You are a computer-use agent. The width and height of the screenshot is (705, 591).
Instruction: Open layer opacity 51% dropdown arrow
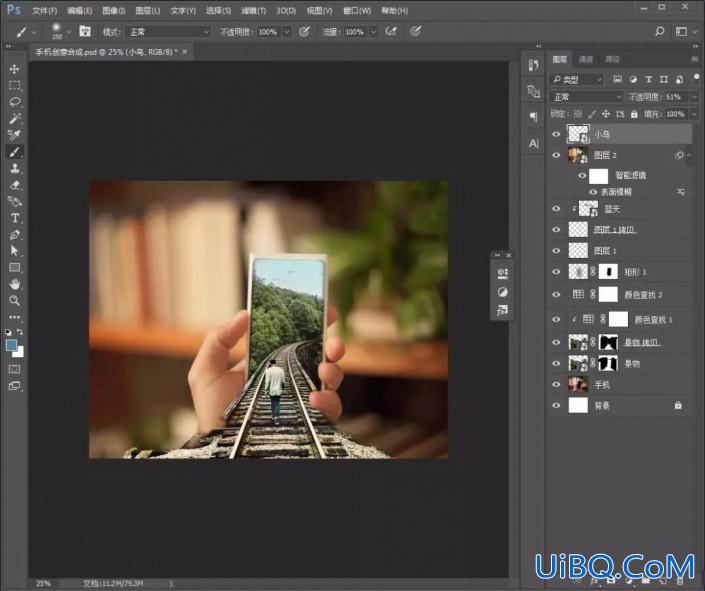694,97
